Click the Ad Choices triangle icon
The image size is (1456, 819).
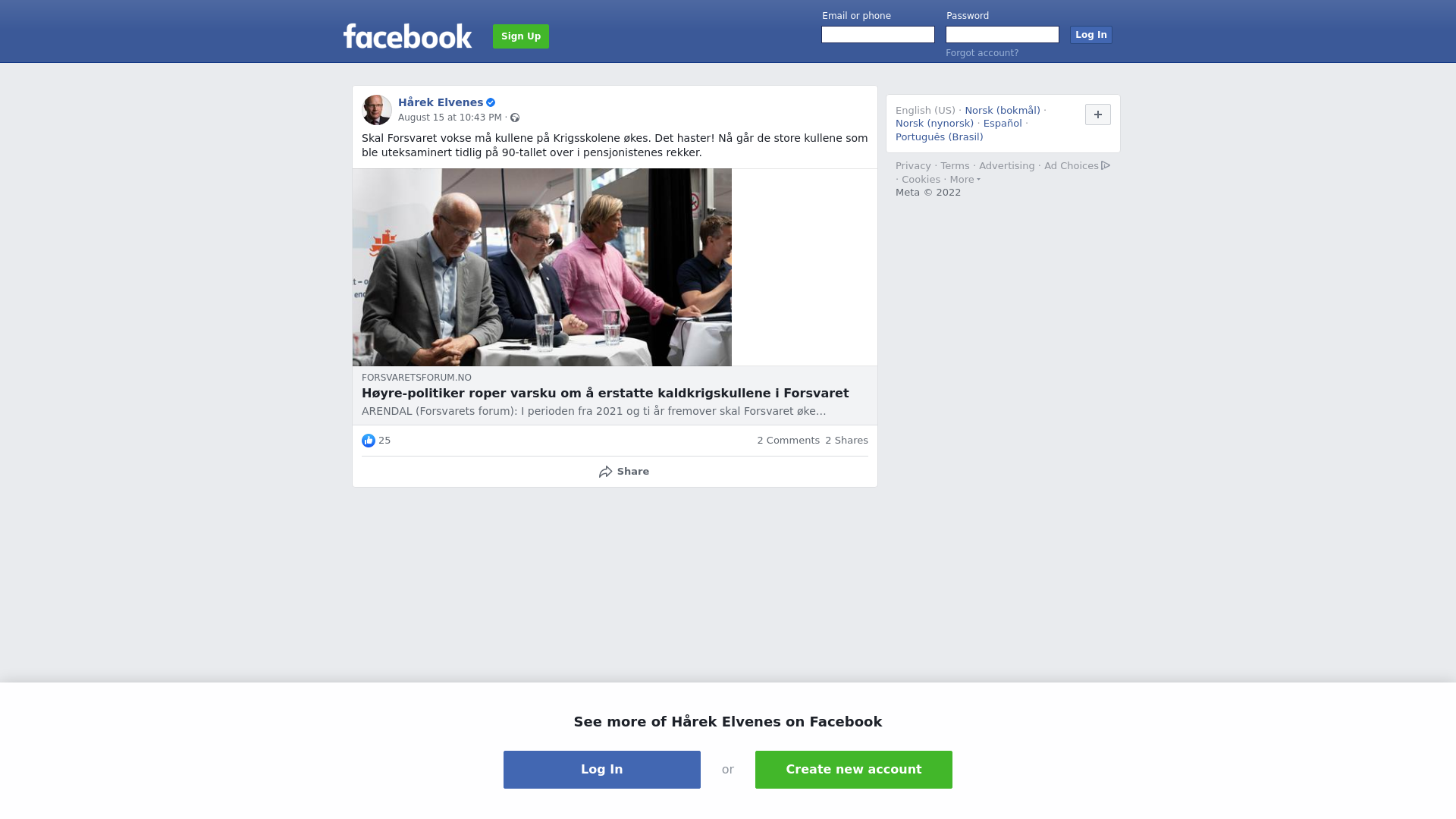click(1106, 165)
